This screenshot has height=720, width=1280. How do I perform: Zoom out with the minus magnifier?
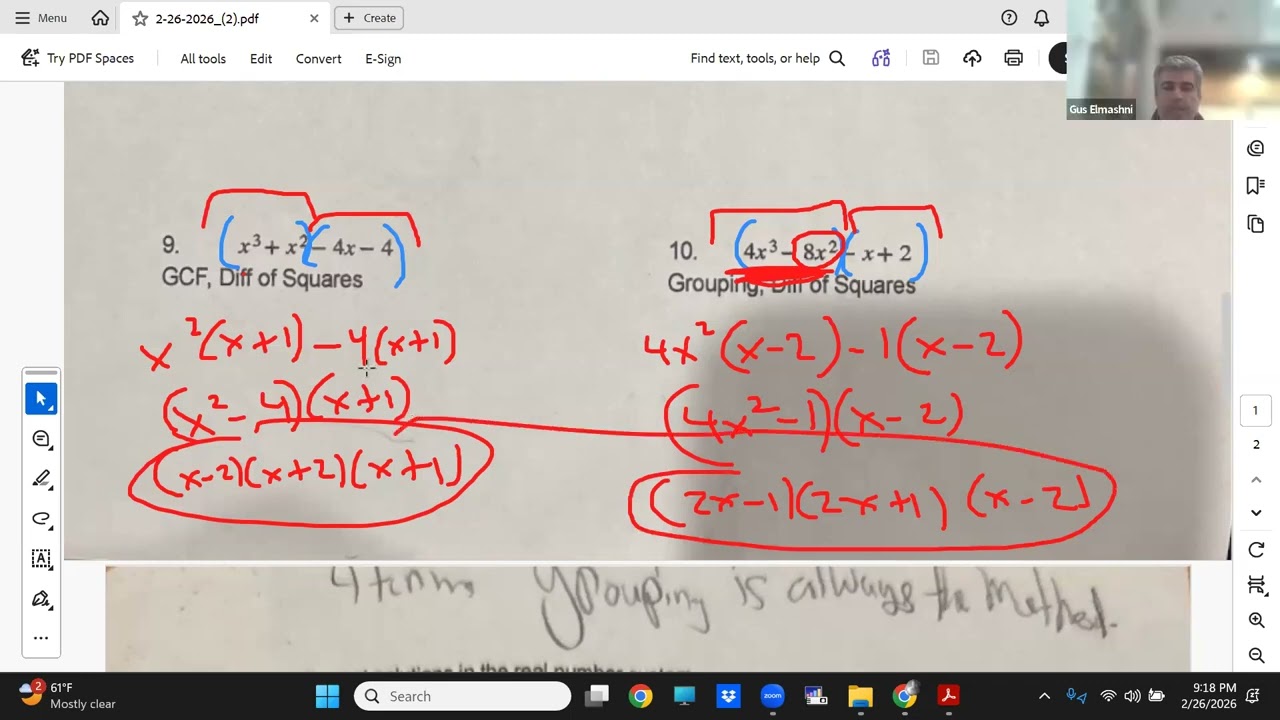(x=1256, y=655)
